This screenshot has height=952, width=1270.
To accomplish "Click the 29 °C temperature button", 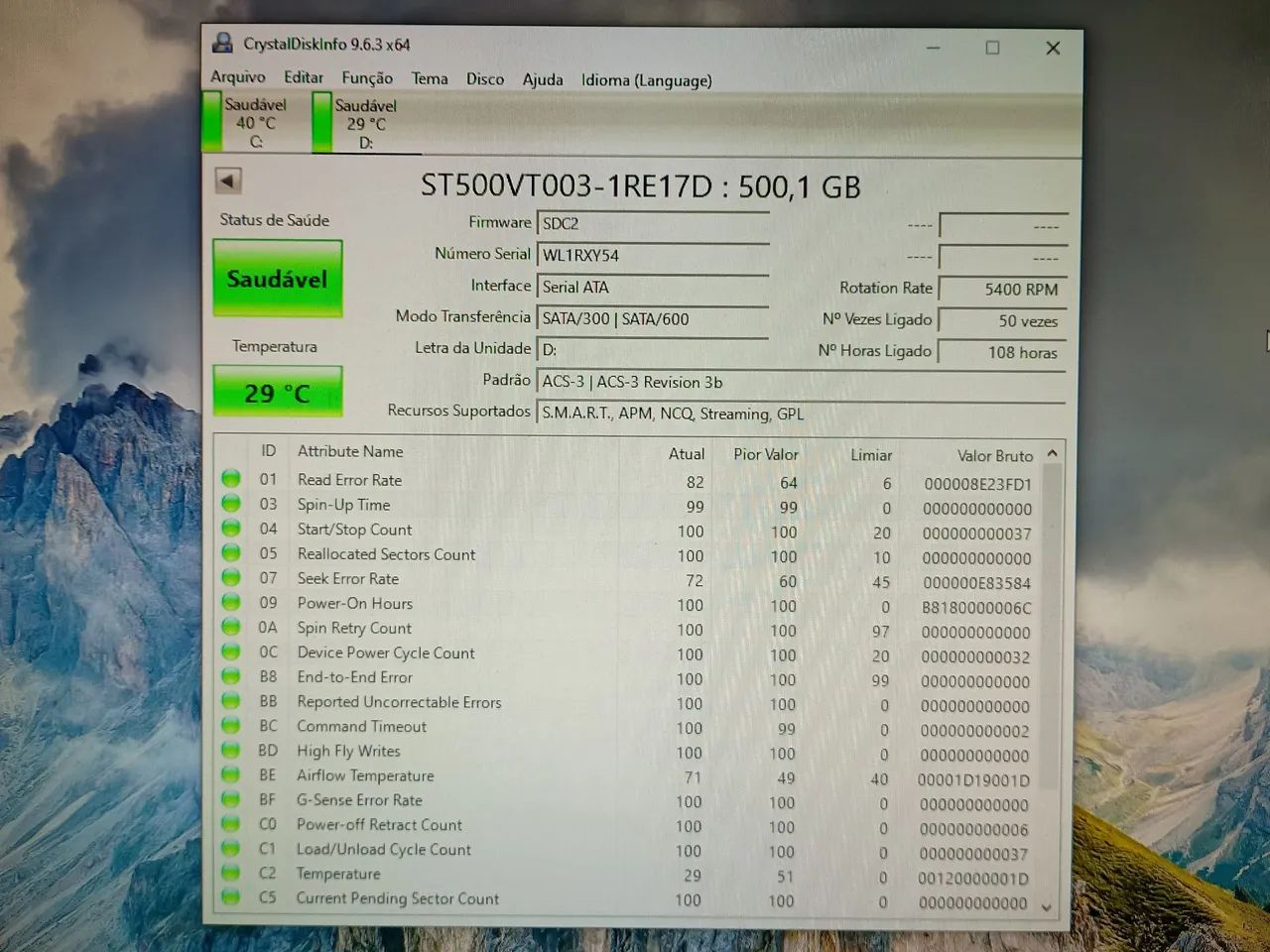I will click(278, 393).
